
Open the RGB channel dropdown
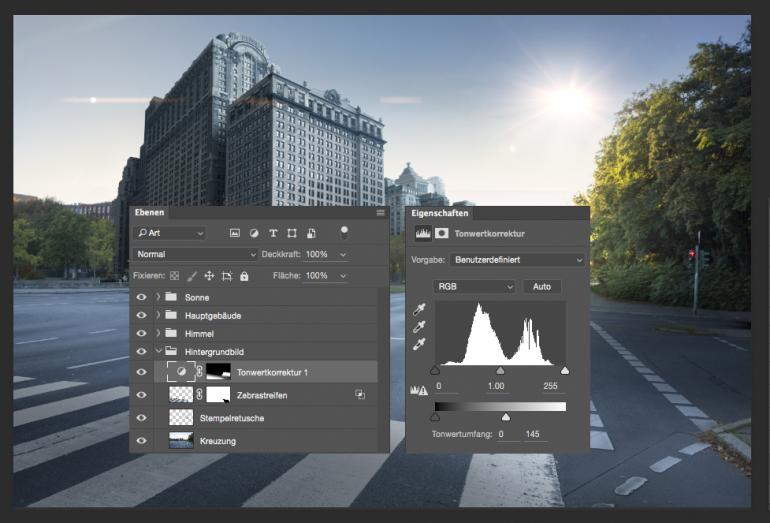474,286
